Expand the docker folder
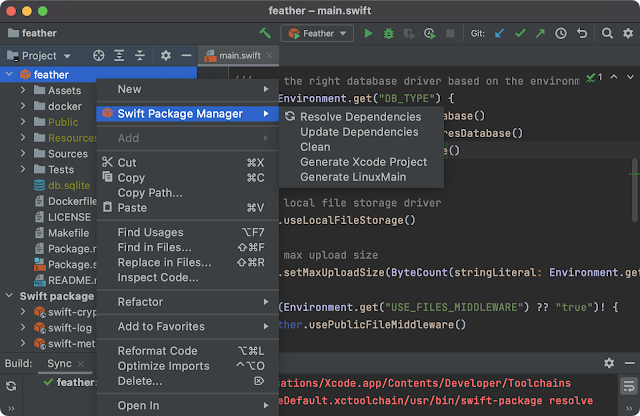The width and height of the screenshot is (640, 416). [x=23, y=106]
